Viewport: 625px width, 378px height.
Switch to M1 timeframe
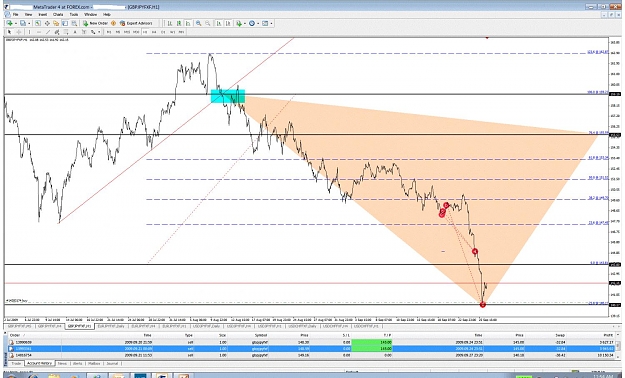(109, 32)
